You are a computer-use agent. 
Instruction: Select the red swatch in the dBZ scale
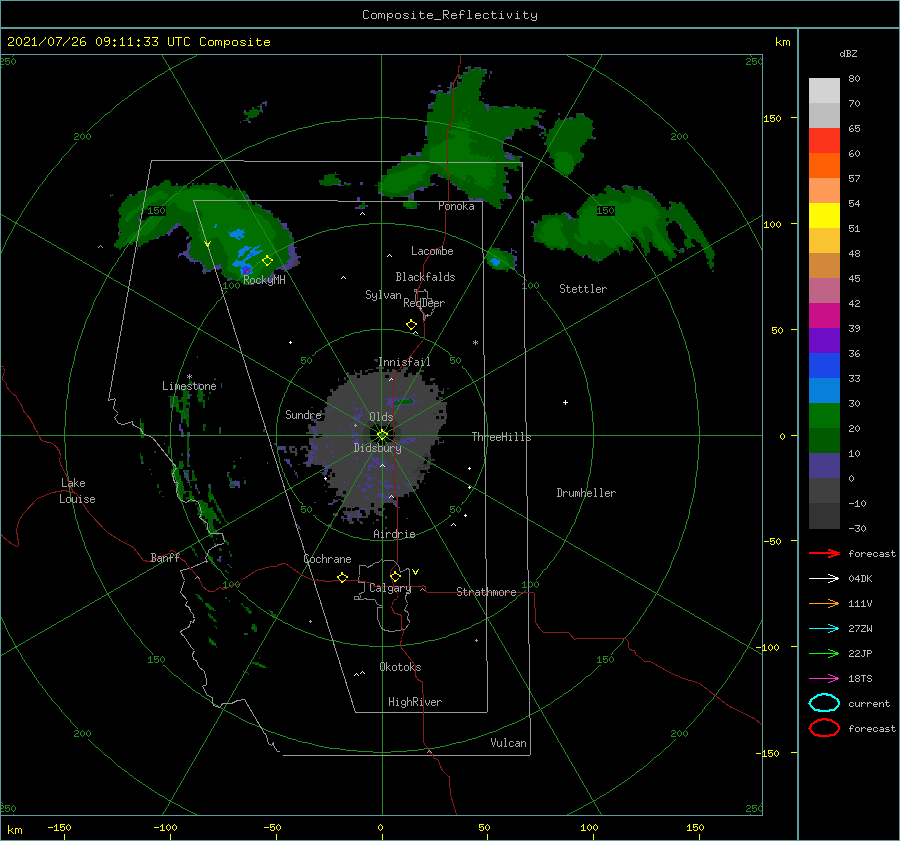coord(824,141)
